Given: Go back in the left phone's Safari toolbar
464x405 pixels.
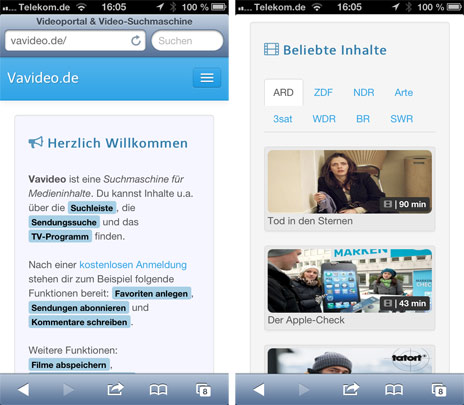Looking at the screenshot, I should 23,389.
